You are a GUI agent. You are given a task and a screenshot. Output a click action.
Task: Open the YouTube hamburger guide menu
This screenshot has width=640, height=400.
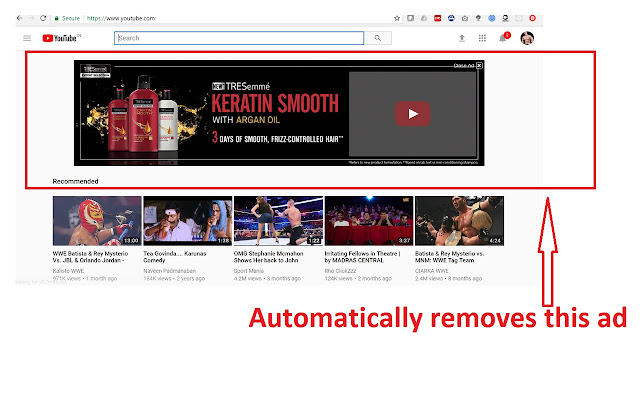[x=27, y=38]
